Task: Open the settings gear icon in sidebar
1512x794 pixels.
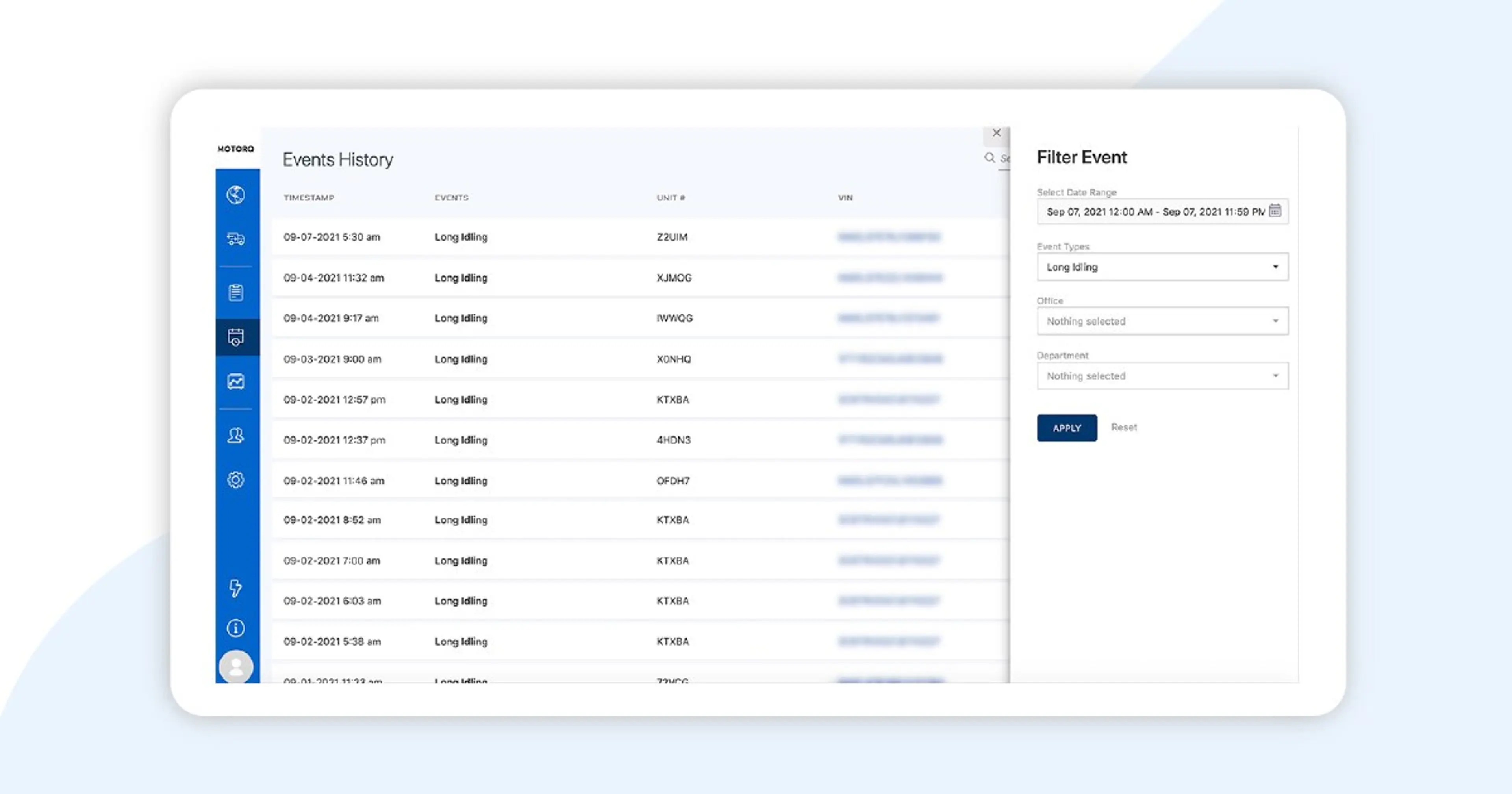Action: (x=235, y=480)
